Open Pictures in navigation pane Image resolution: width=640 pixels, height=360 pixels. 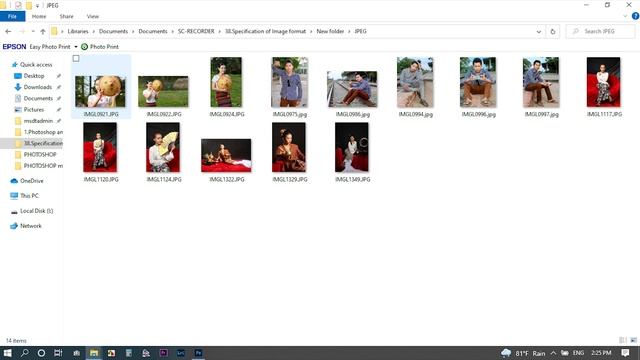[x=34, y=109]
